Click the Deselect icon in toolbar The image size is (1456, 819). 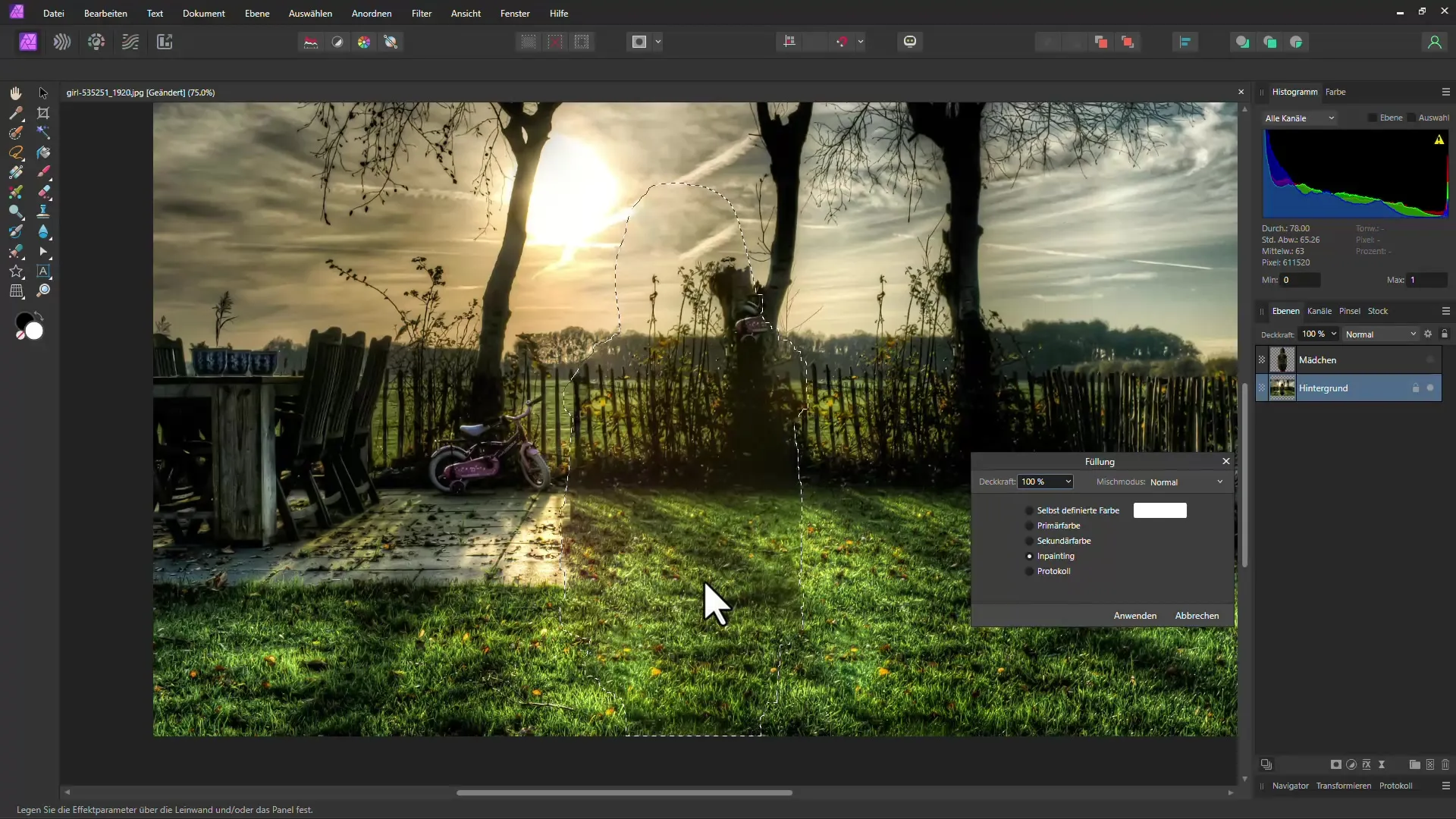click(555, 42)
